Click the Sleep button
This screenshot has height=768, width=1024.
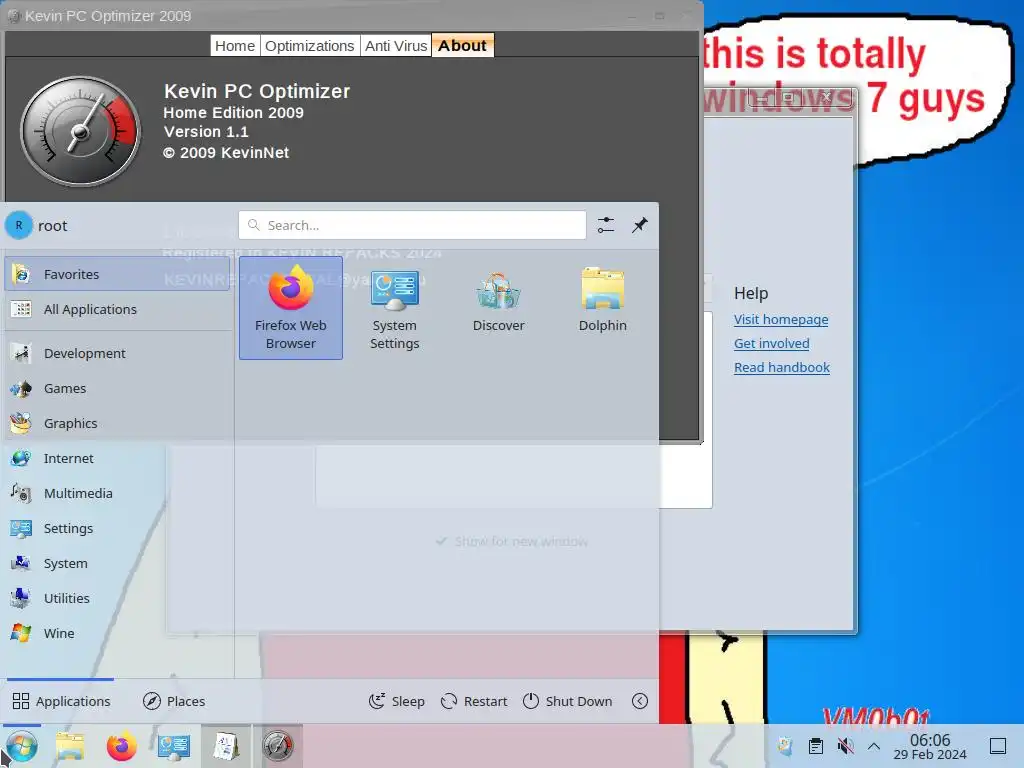[397, 701]
